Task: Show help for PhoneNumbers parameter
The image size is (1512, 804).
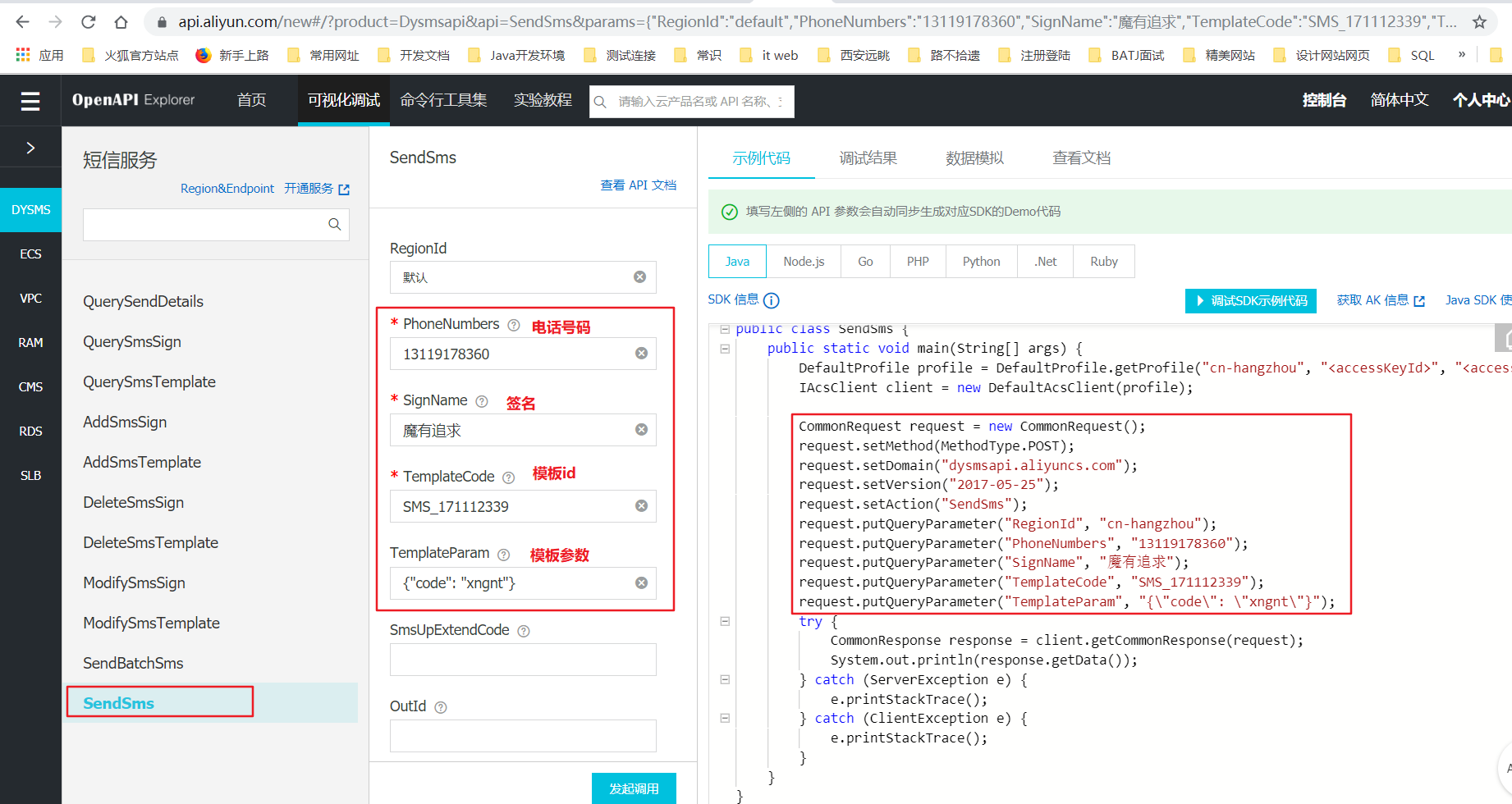Action: (514, 325)
